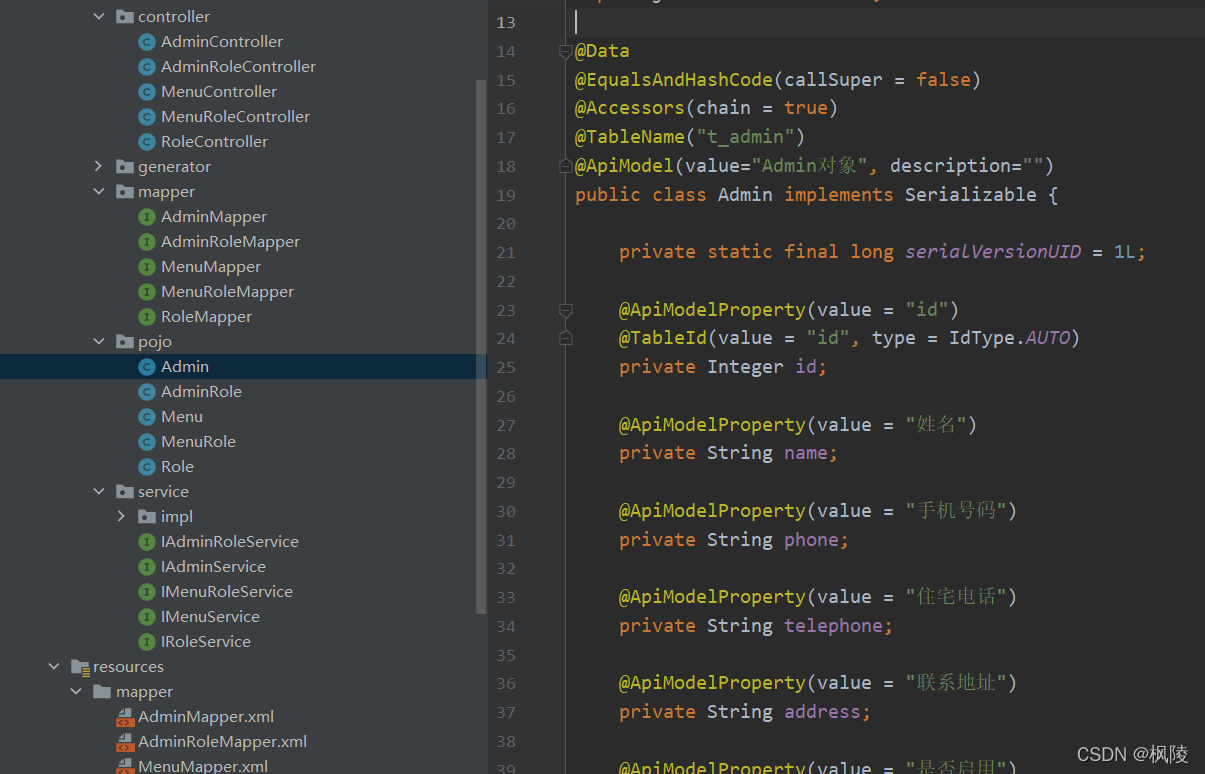Open AdminRoleMapper.xml in resources mapper
The image size is (1205, 774).
pos(222,741)
